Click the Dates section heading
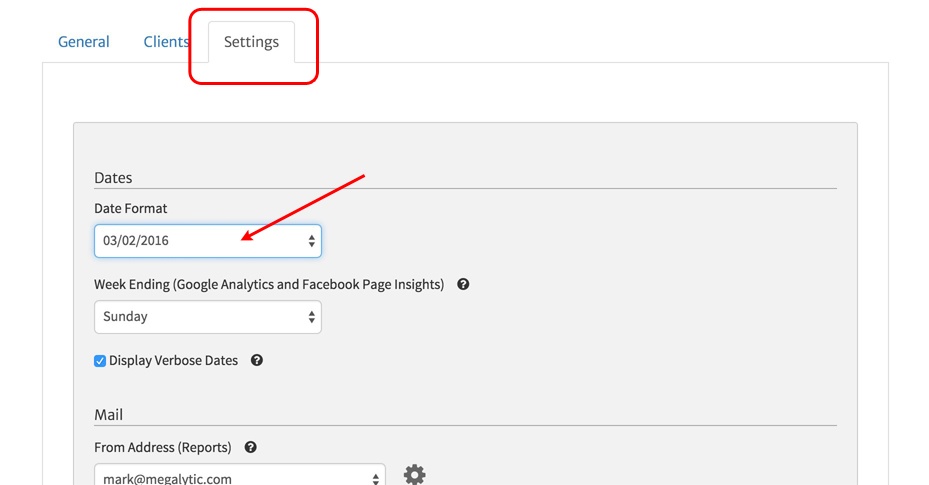Image resolution: width=929 pixels, height=485 pixels. coord(113,177)
